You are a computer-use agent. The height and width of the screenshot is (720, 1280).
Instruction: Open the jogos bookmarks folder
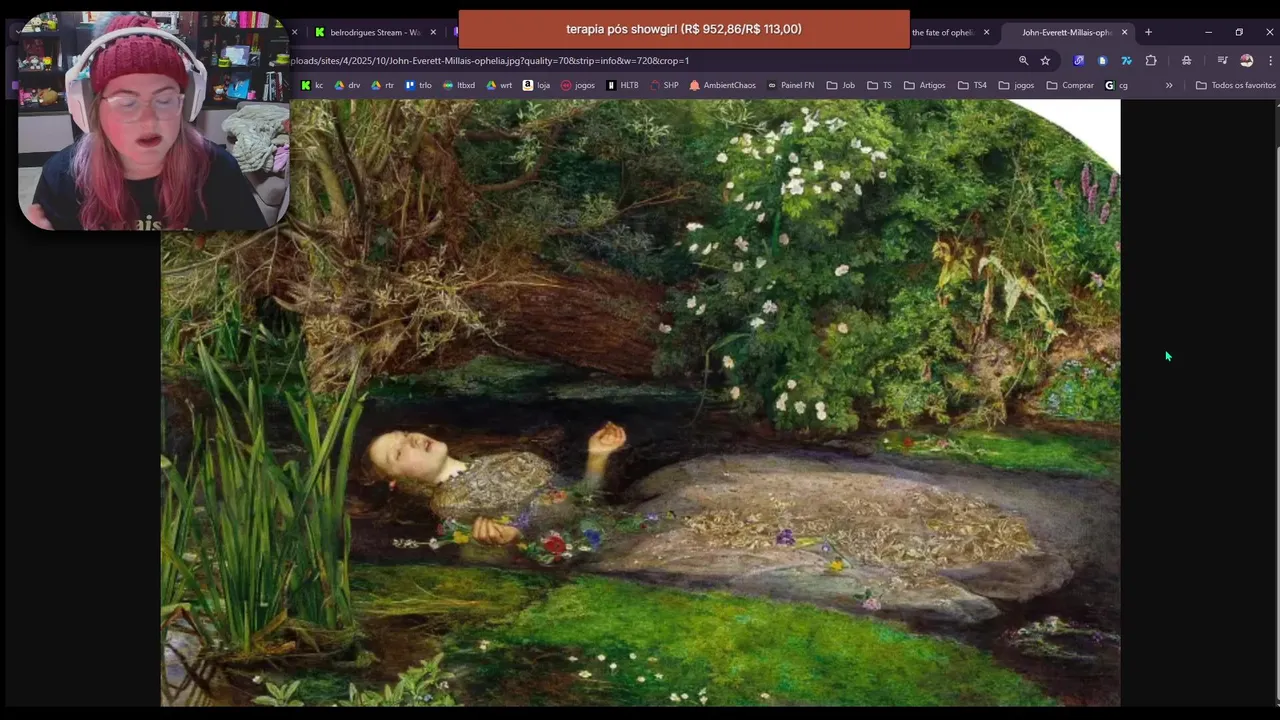pyautogui.click(x=1016, y=85)
